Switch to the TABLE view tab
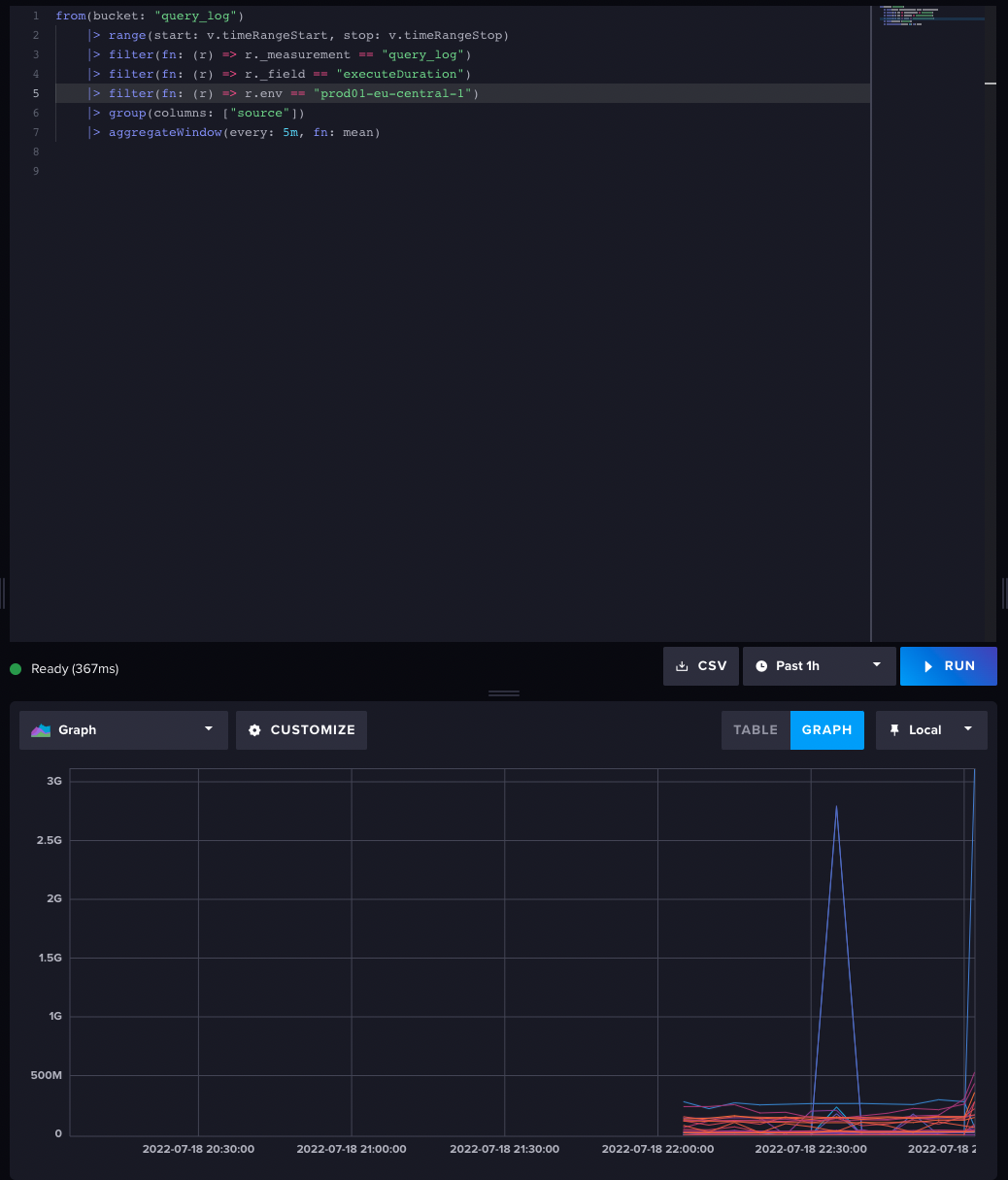 tap(756, 729)
